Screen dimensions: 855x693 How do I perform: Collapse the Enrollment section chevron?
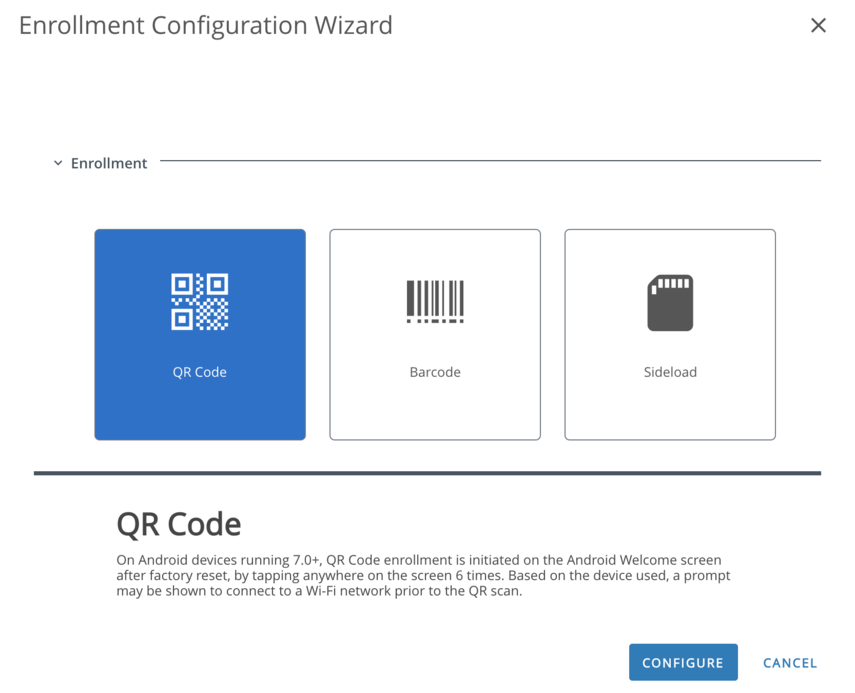coord(58,163)
